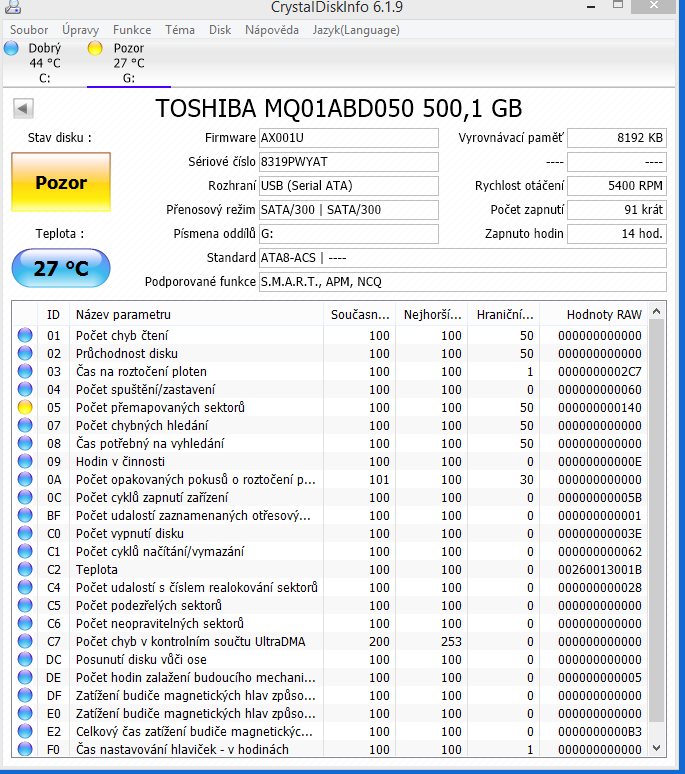Viewport: 685px width, 774px height.
Task: Click the Zapnuto hodin value 14 hod.
Action: (x=617, y=233)
